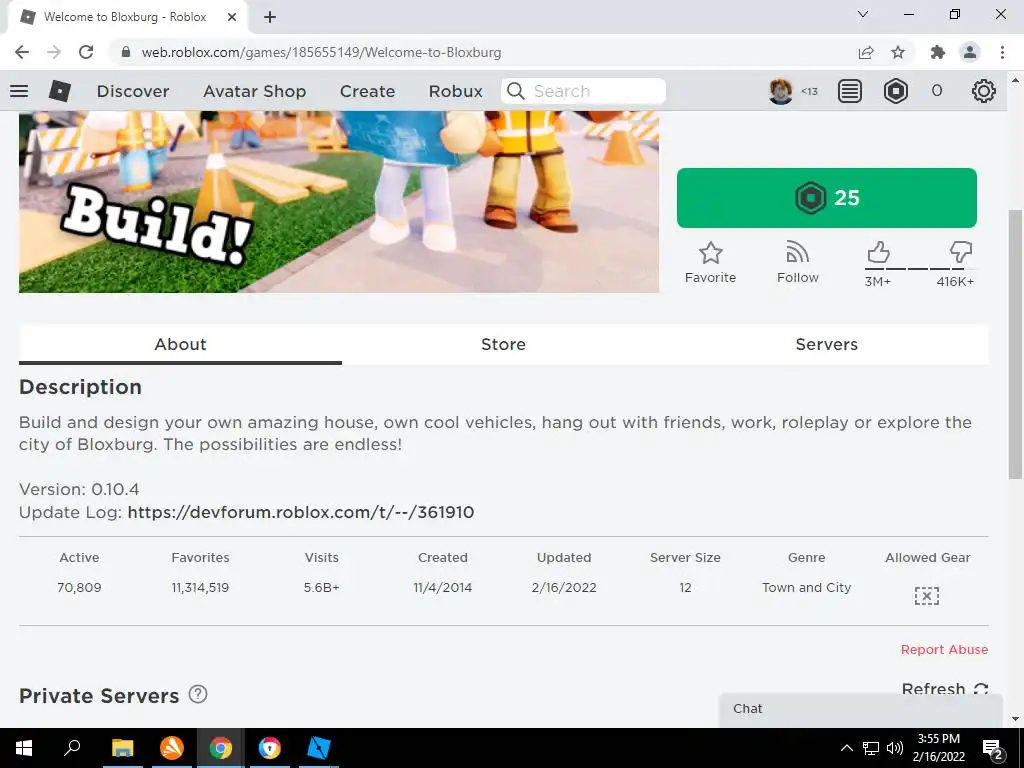
Task: Click the game Build! thumbnail image
Action: [x=339, y=201]
